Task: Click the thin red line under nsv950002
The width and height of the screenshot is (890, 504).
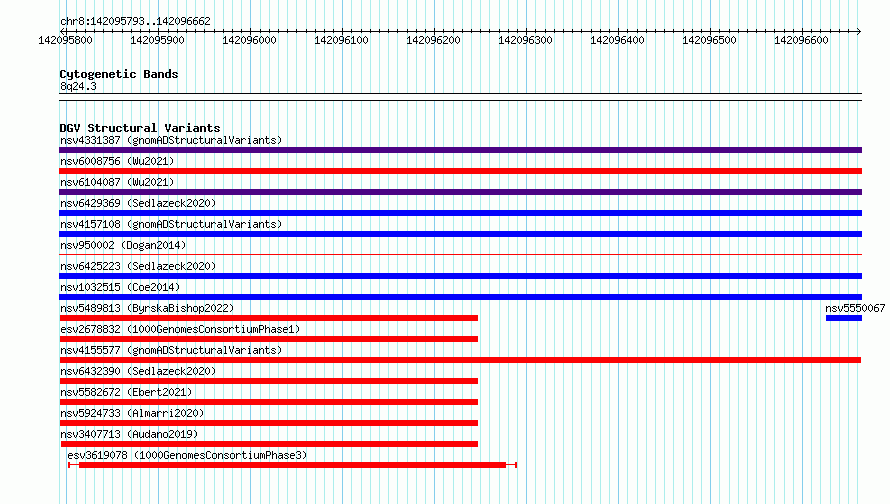Action: click(460, 254)
